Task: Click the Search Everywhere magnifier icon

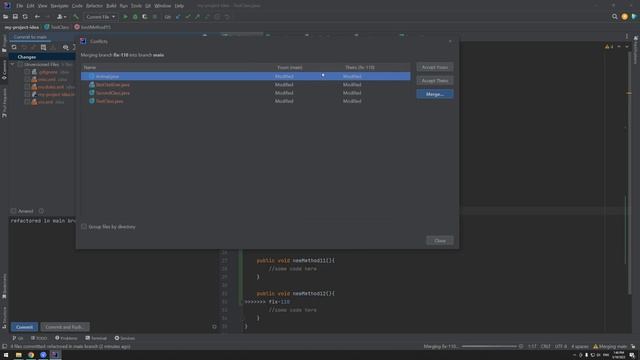Action: [615, 17]
